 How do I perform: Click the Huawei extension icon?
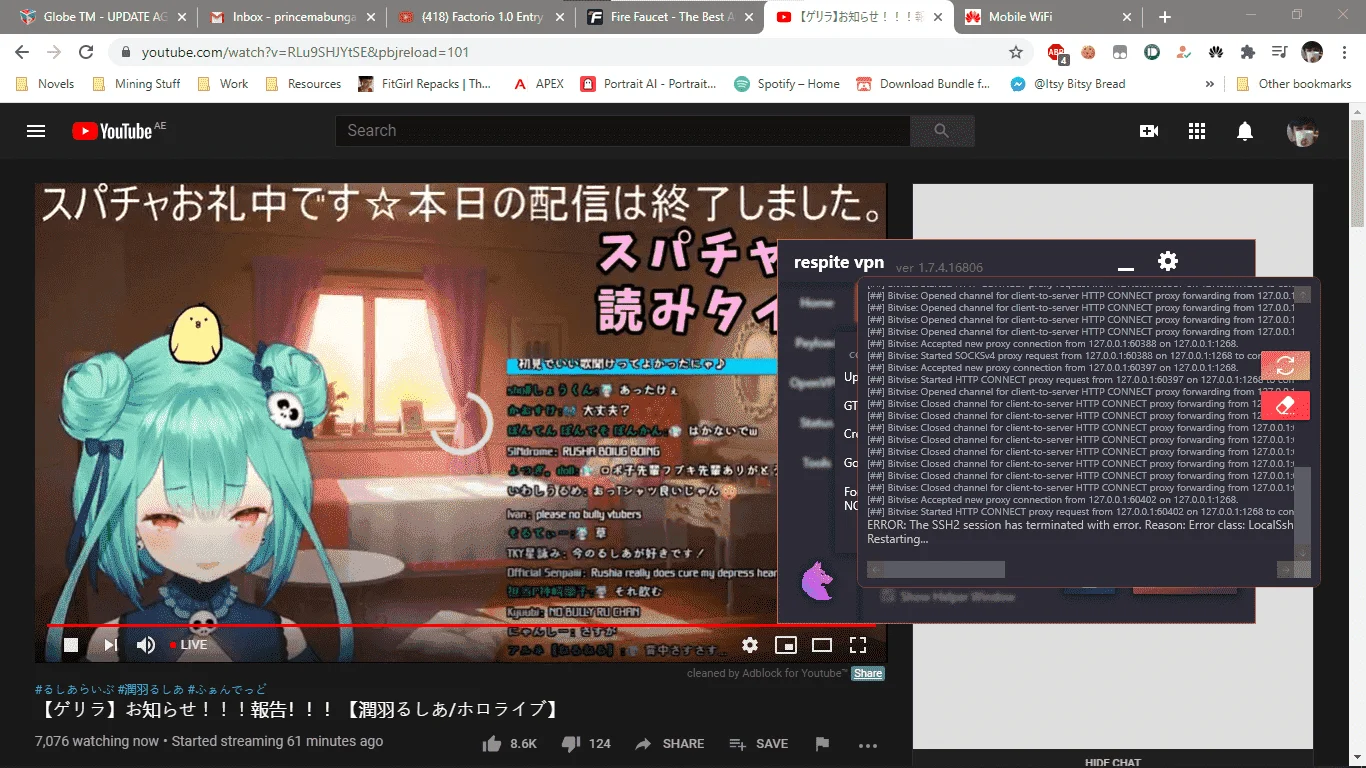(1216, 52)
